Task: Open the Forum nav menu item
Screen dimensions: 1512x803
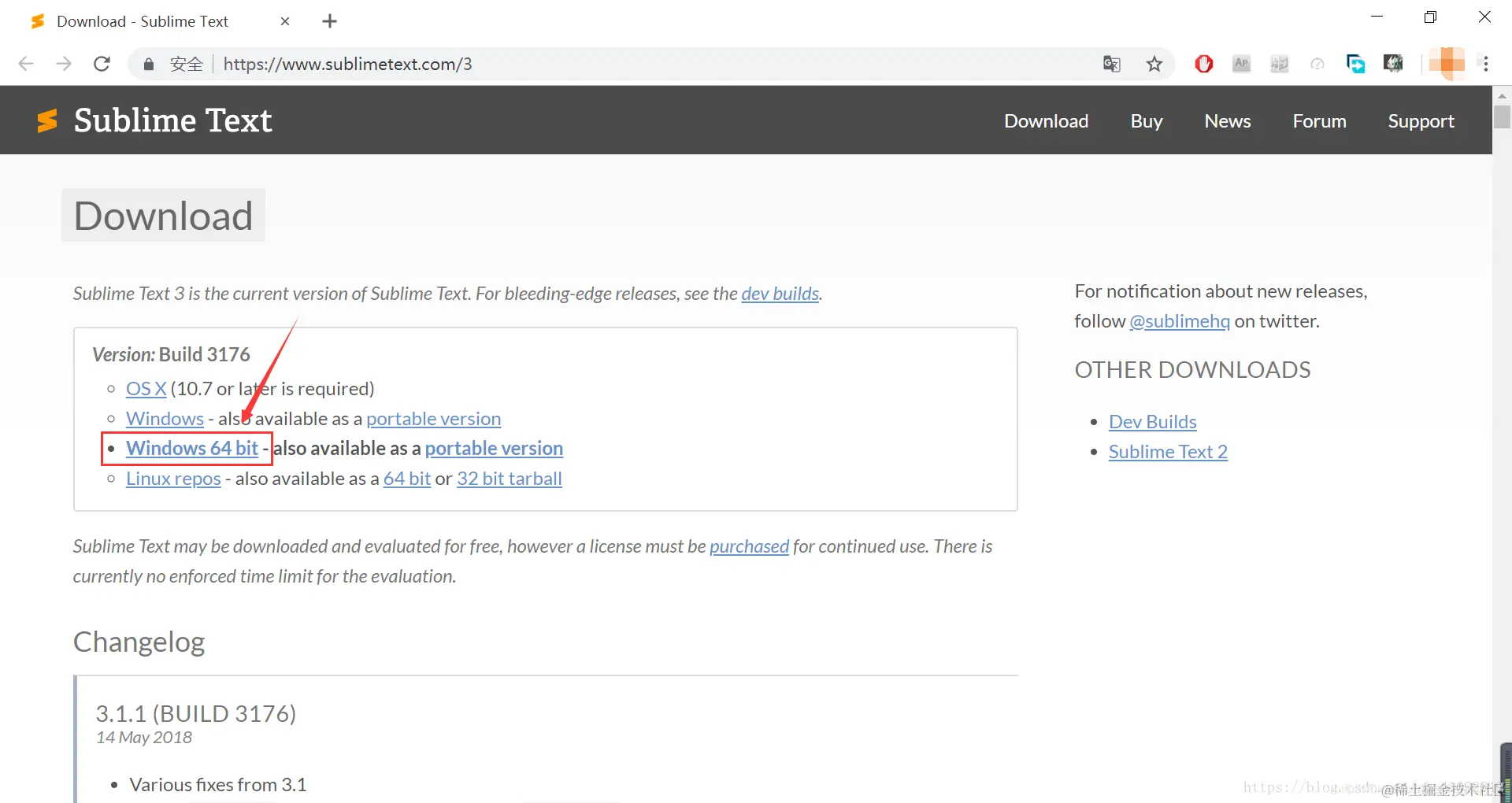Action: (x=1319, y=121)
